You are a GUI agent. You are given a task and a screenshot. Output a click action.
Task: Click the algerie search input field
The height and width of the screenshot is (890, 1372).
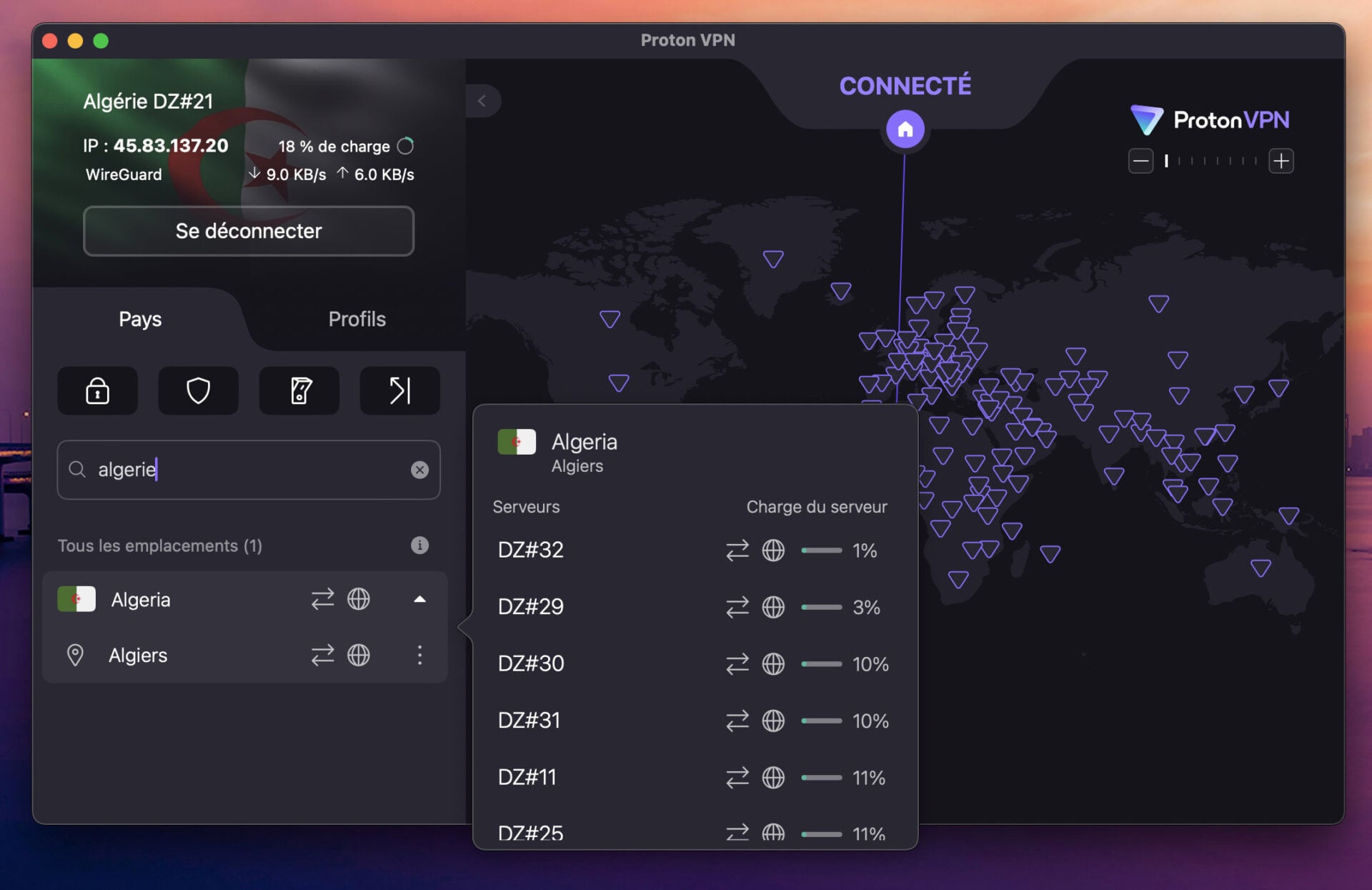tap(249, 470)
